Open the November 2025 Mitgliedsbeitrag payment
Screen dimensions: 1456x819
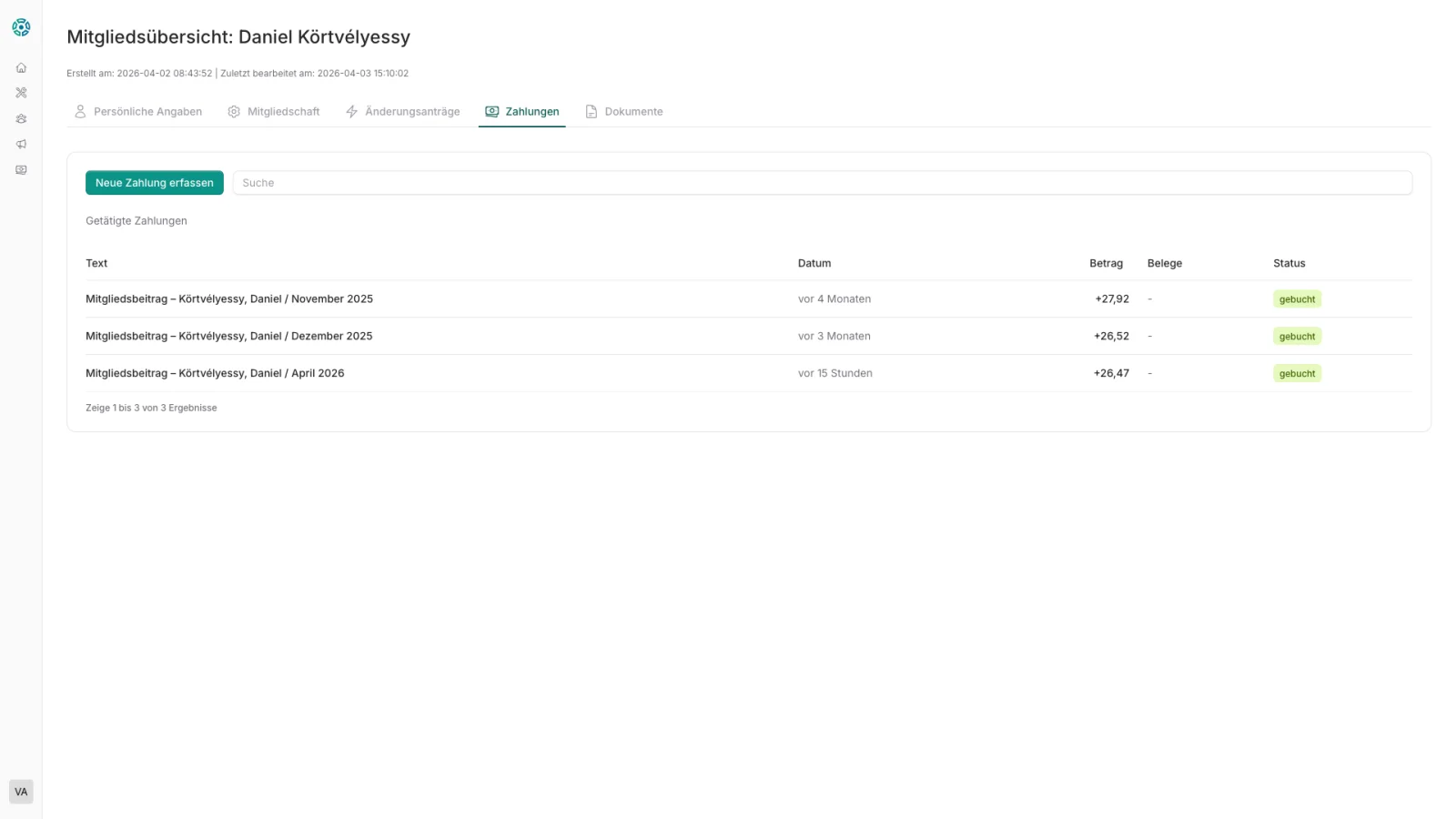tap(229, 299)
